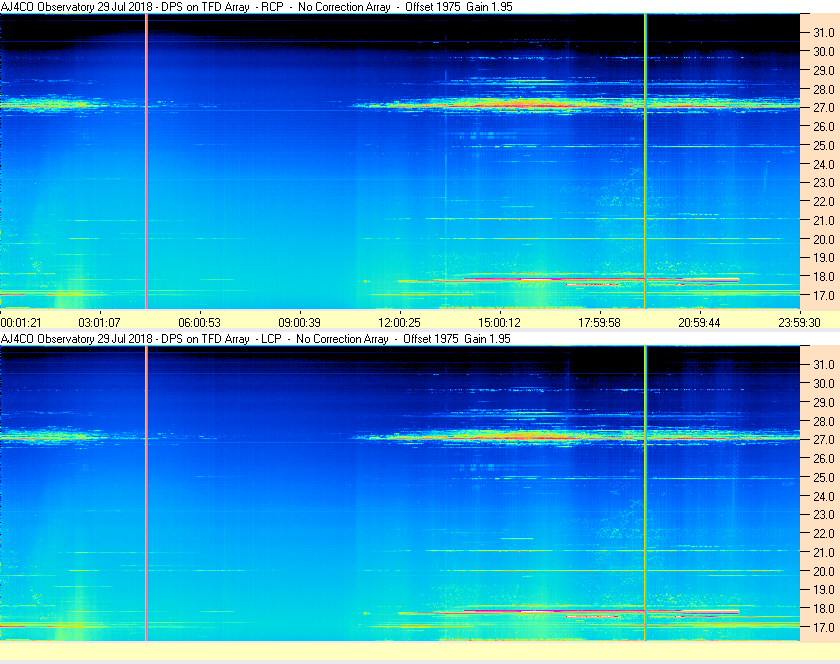This screenshot has width=840, height=664.
Task: Click second vertical marker line in LCP plot
Action: (x=646, y=493)
